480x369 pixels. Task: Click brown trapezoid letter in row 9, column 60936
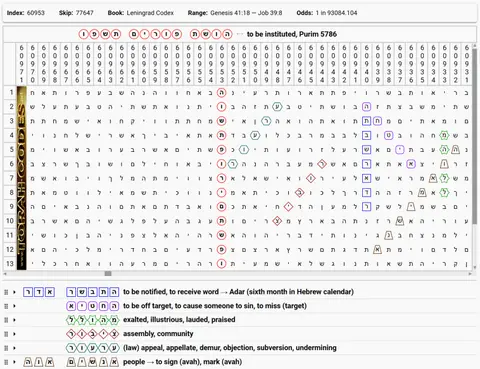[411, 207]
